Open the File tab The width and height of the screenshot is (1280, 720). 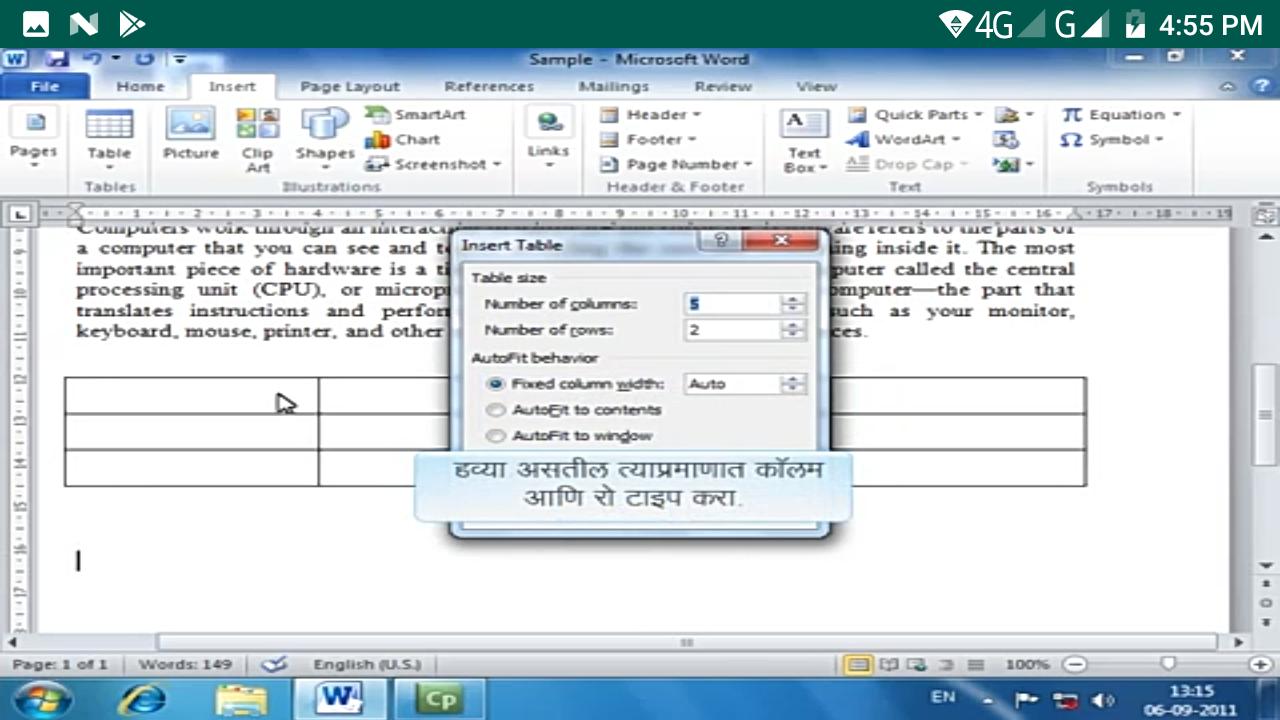tap(45, 86)
